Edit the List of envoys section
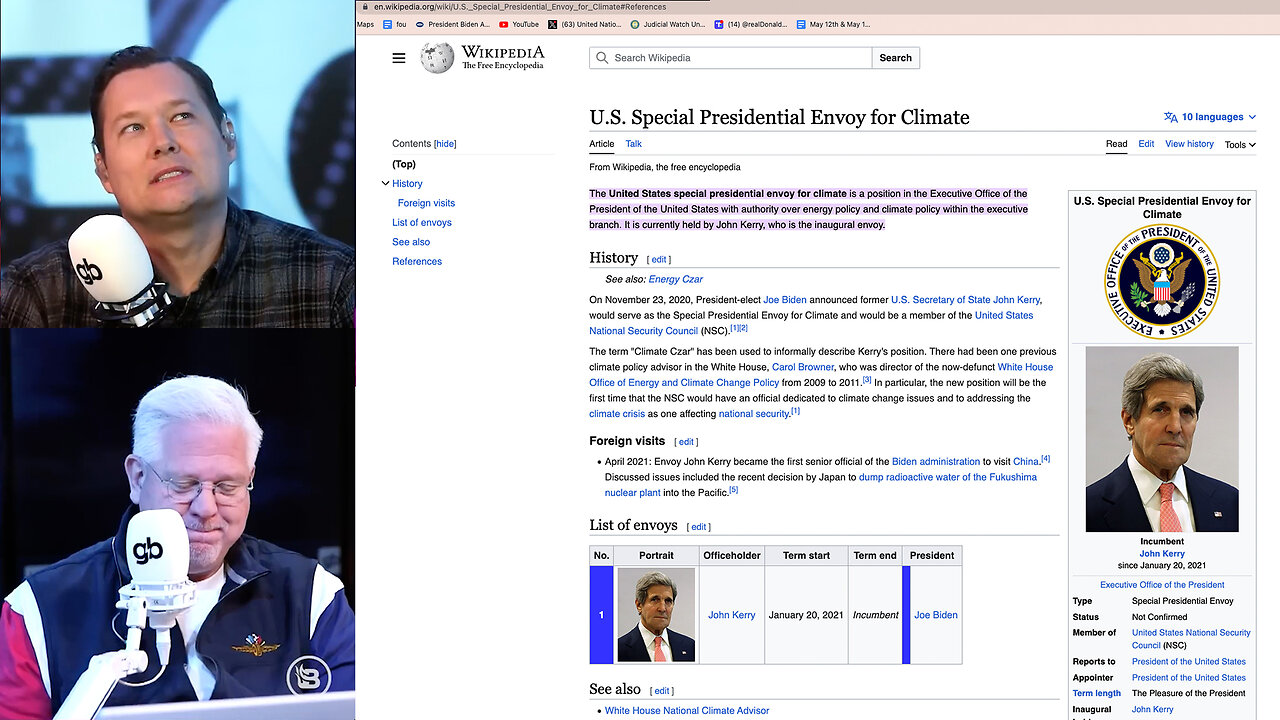1280x720 pixels. [699, 527]
